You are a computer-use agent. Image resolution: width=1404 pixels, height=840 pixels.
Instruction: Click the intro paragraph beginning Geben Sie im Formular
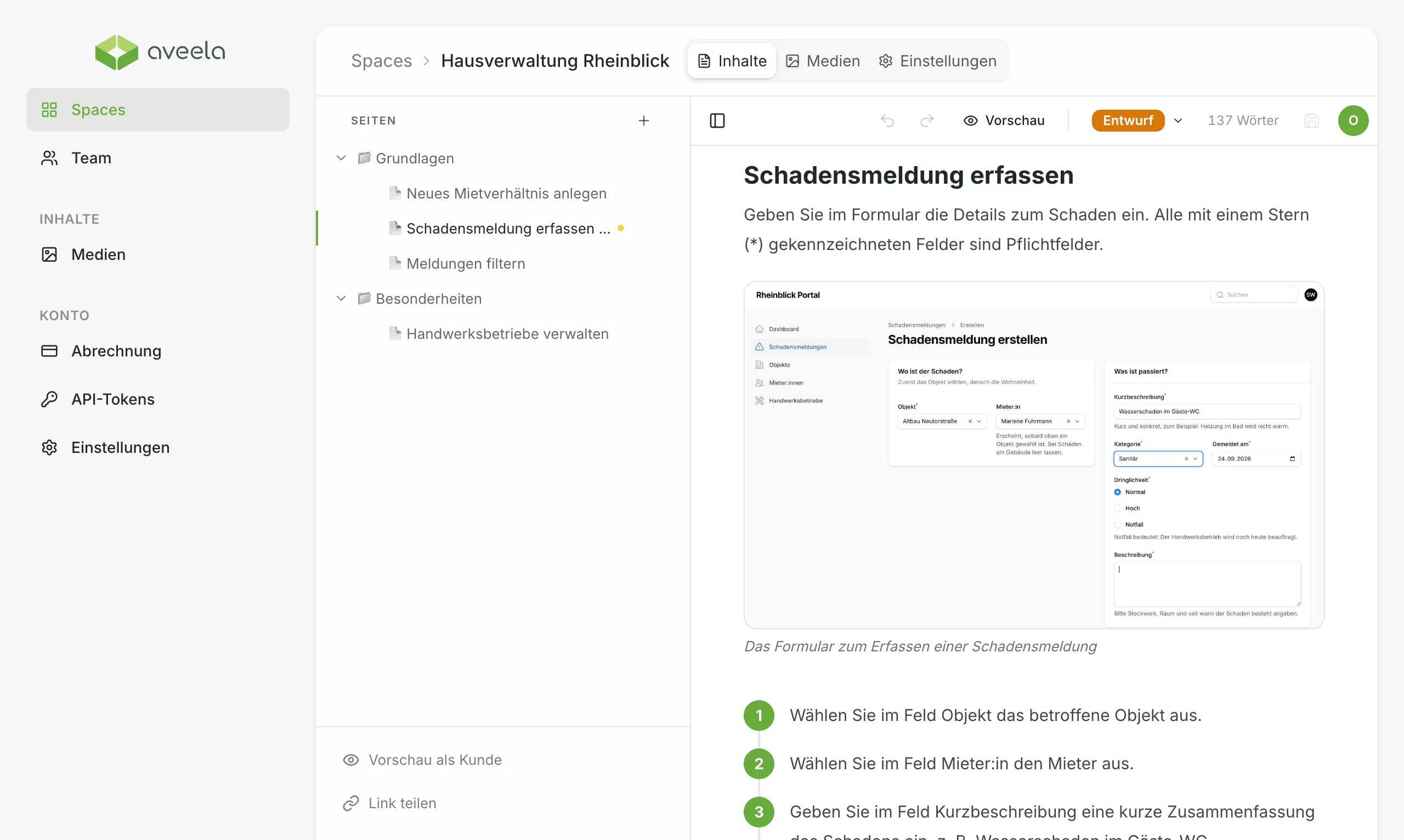(1026, 229)
